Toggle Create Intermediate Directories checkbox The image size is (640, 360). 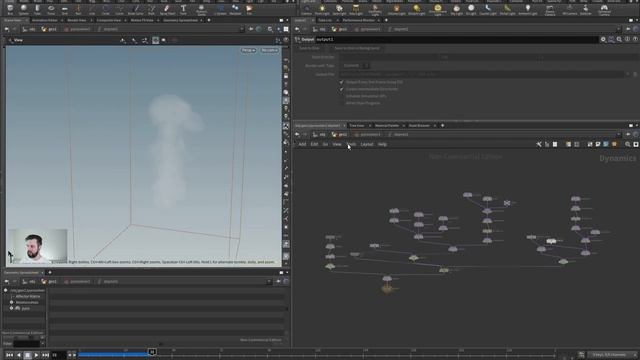(342, 89)
